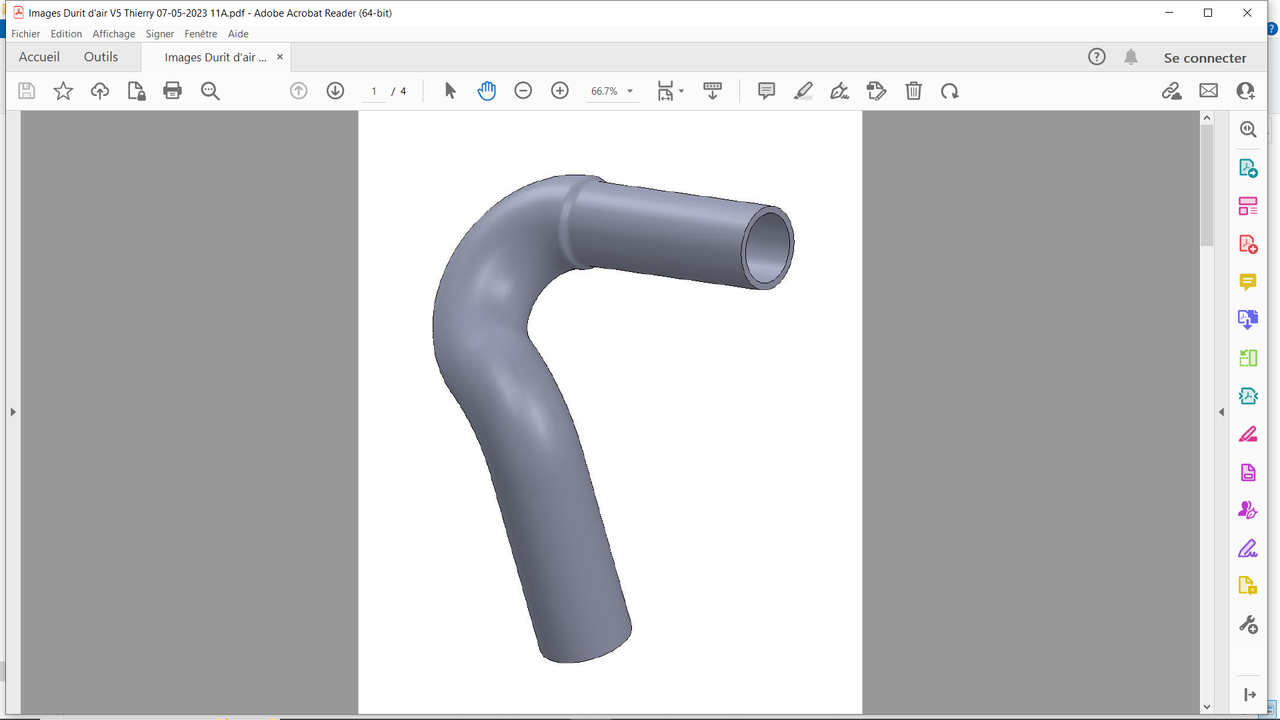Rotate the page view
1280x720 pixels.
950,91
